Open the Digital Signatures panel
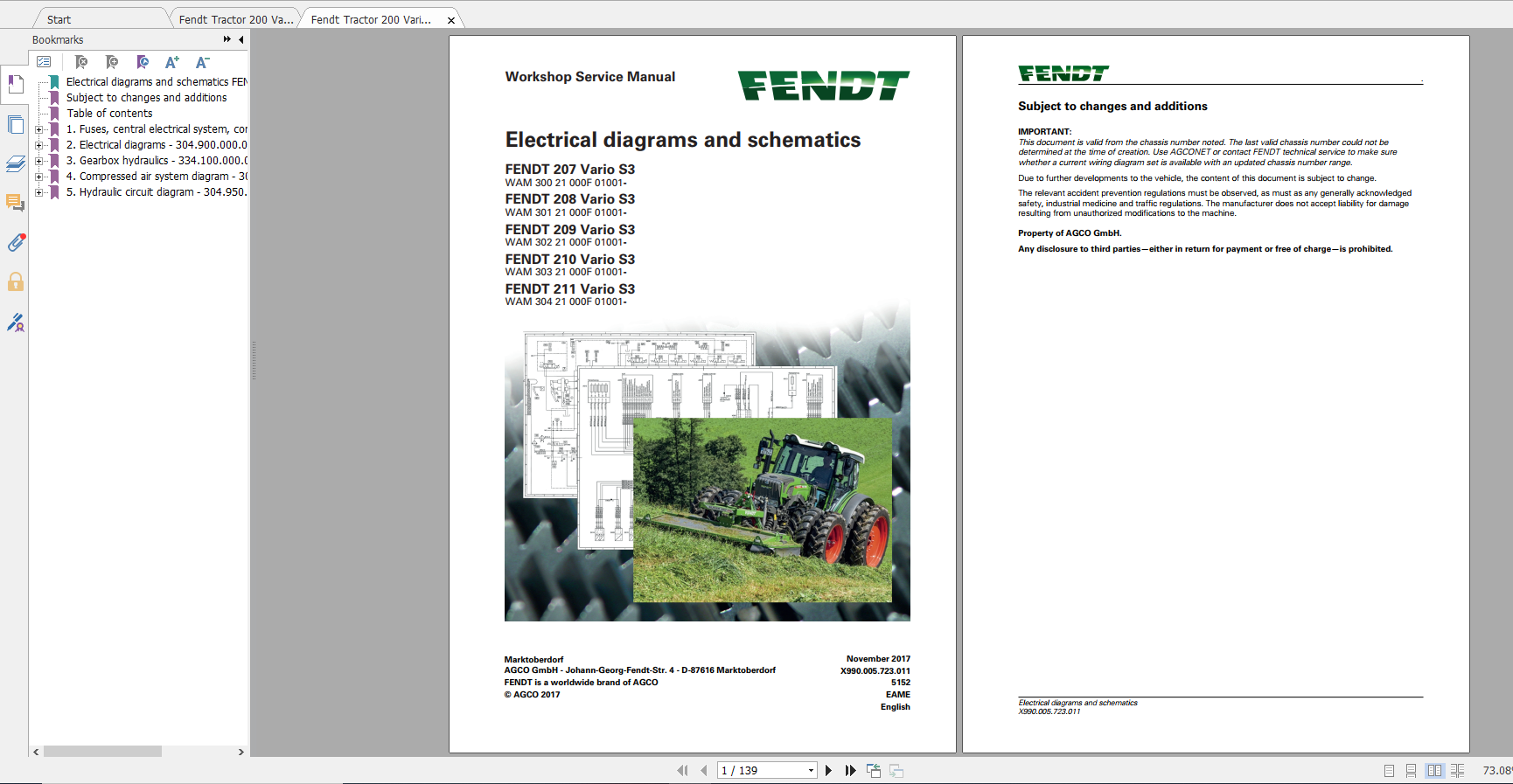The width and height of the screenshot is (1513, 784). point(15,323)
